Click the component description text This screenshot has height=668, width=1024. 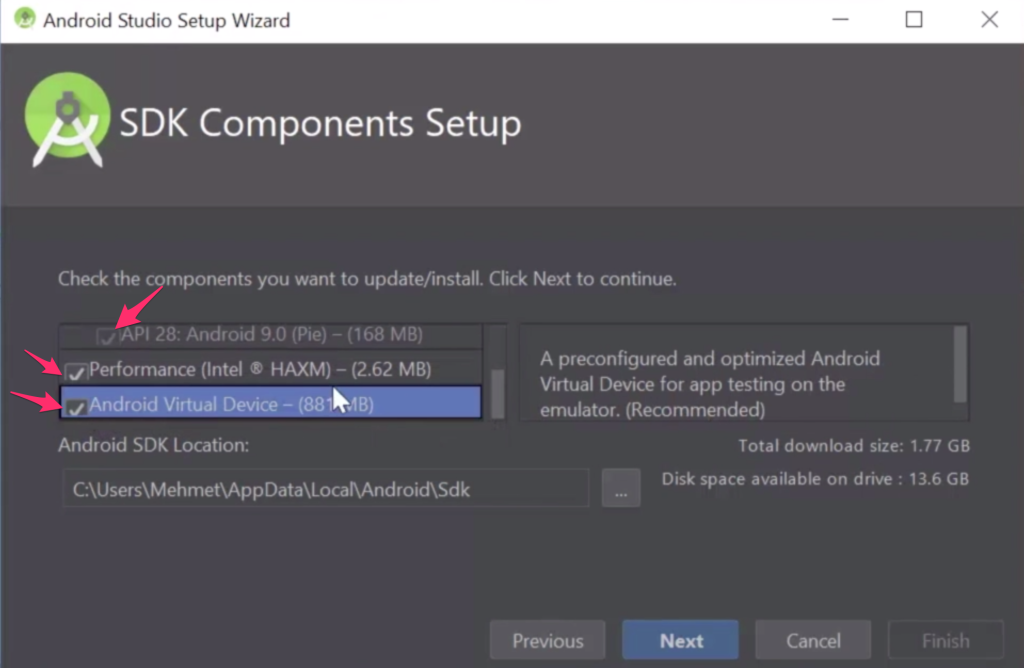(710, 384)
